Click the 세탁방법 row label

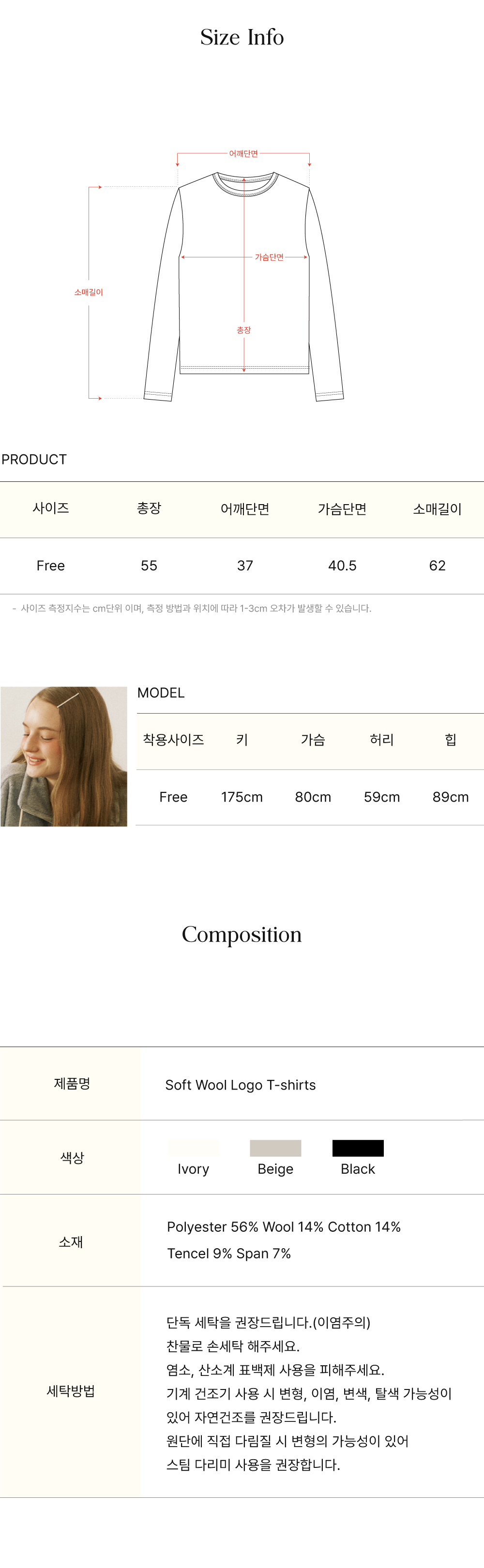71,1391
